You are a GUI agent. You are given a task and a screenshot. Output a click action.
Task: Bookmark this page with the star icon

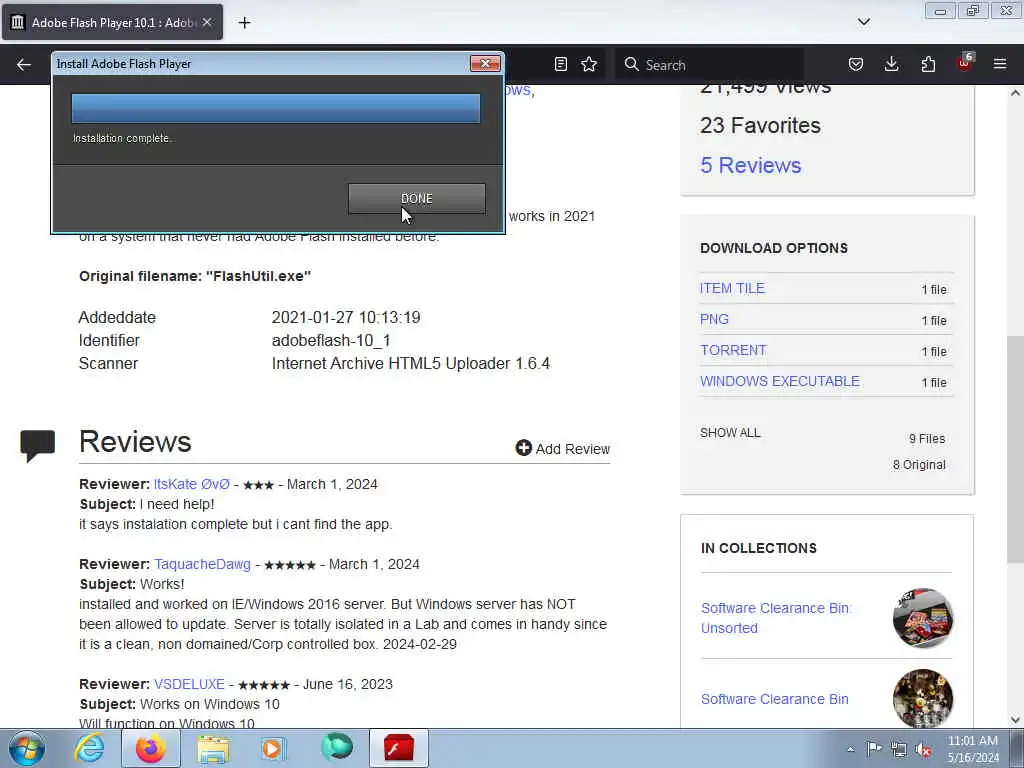point(589,64)
